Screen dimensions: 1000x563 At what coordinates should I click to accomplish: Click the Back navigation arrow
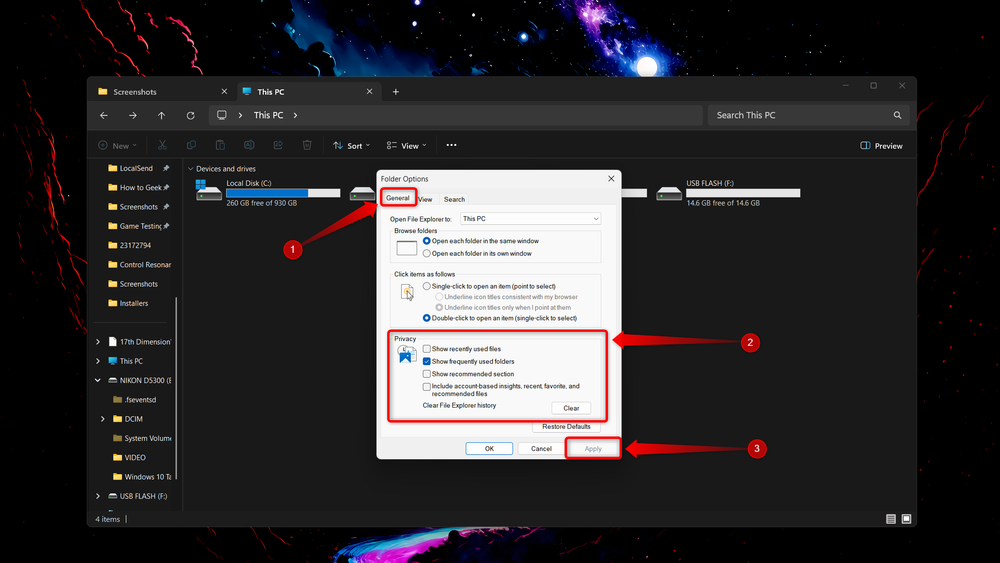point(104,115)
